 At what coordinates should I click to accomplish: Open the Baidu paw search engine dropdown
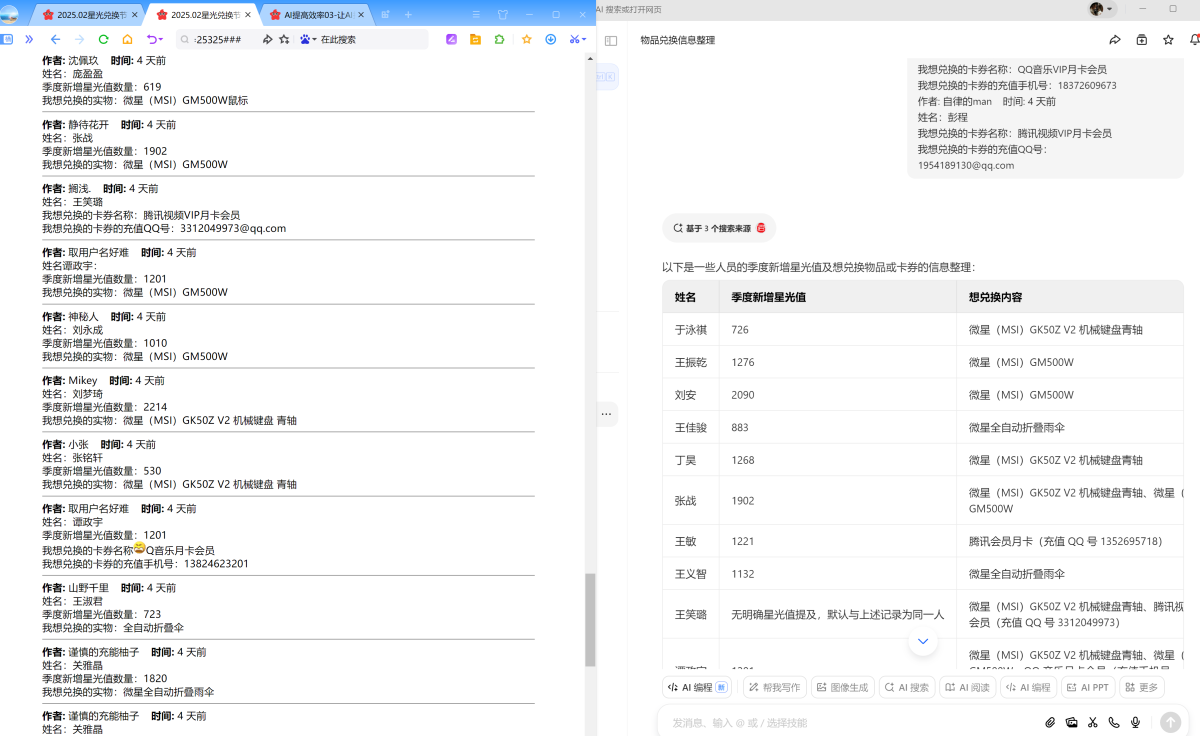click(x=308, y=39)
